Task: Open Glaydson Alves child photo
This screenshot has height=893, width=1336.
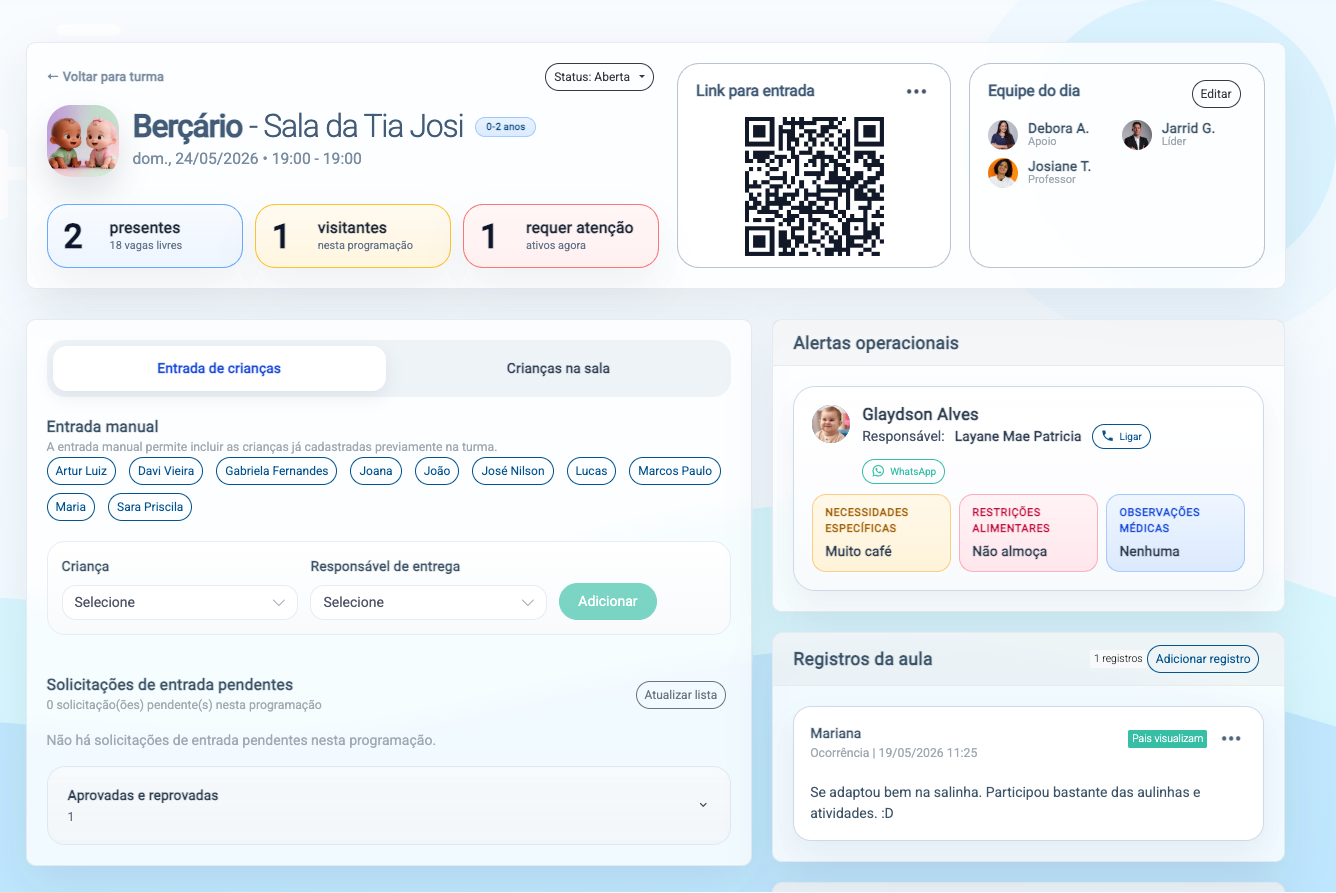Action: [831, 424]
